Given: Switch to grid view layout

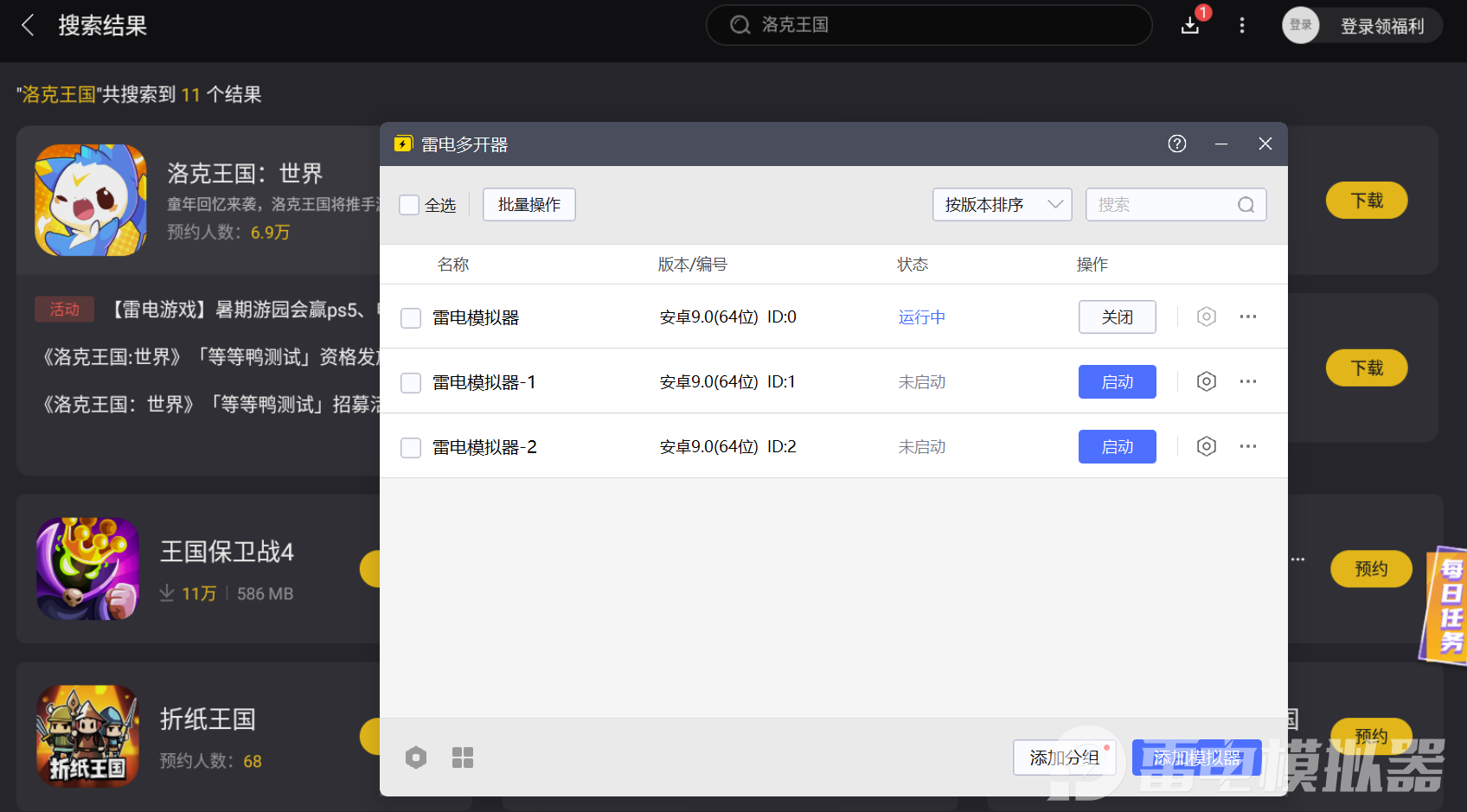Looking at the screenshot, I should pos(463,758).
